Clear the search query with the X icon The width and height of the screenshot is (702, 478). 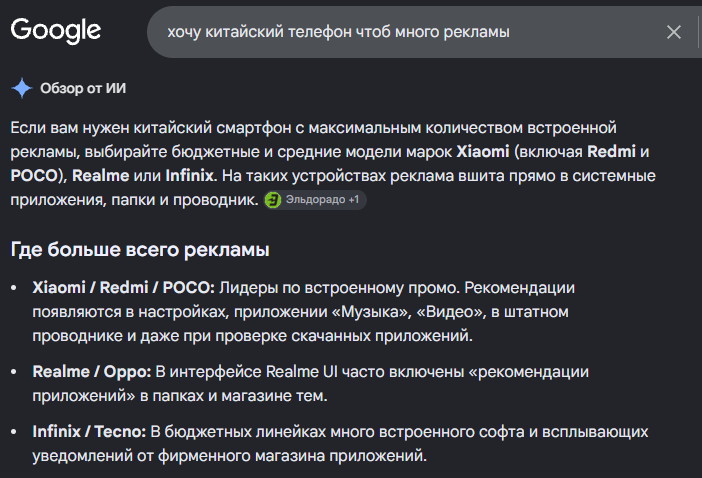[x=673, y=32]
